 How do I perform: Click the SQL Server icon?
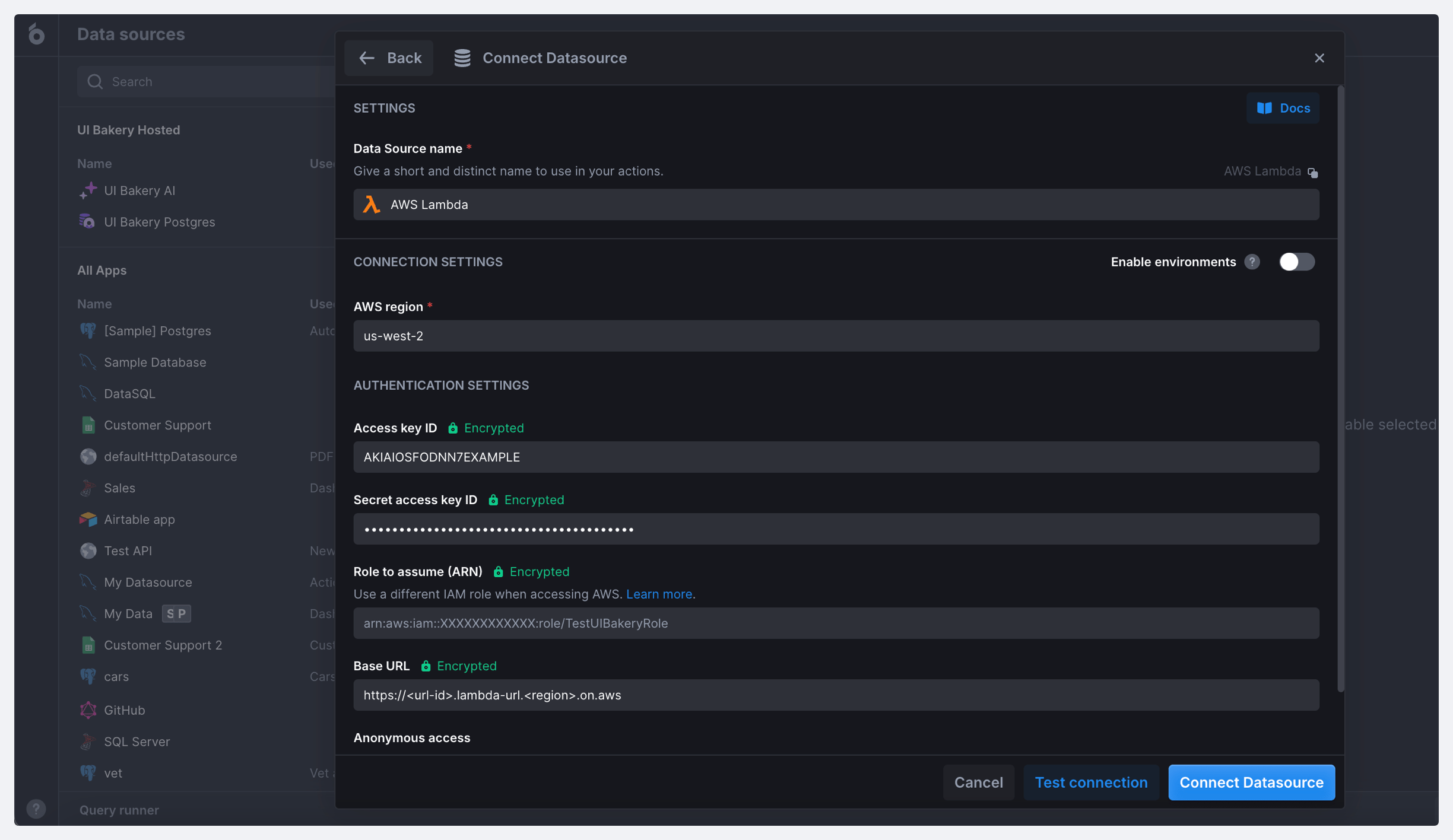[88, 742]
